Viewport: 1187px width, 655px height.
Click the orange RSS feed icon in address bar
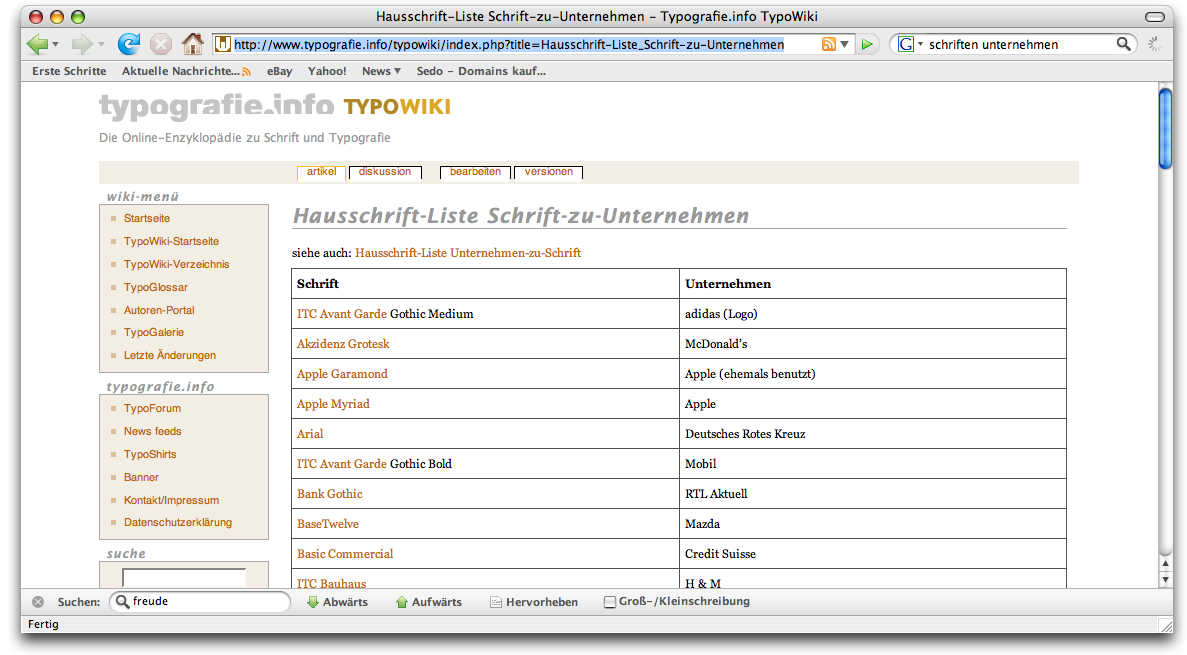(x=828, y=45)
